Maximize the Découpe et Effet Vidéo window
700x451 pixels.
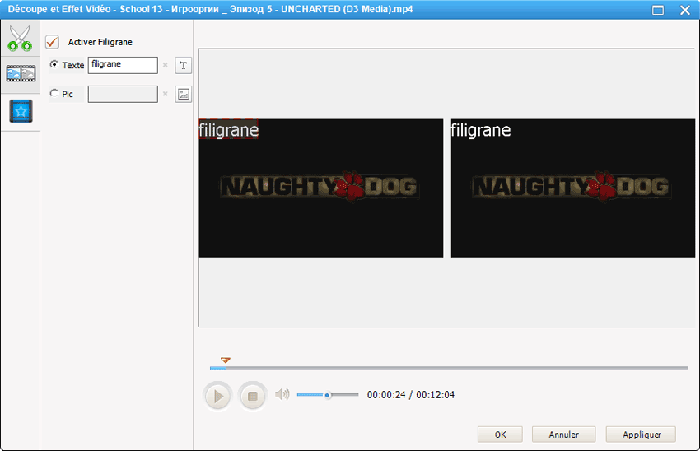coord(658,10)
